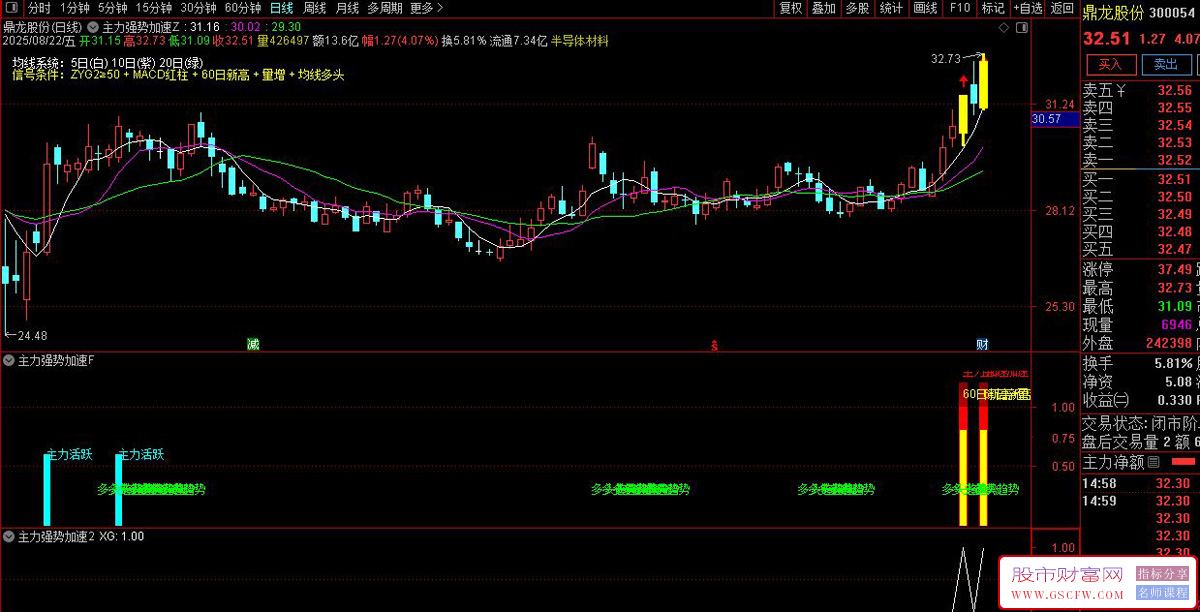Viewport: 1200px width, 612px height.
Task: Click the 信号条件 indicator description line
Action: (178, 75)
